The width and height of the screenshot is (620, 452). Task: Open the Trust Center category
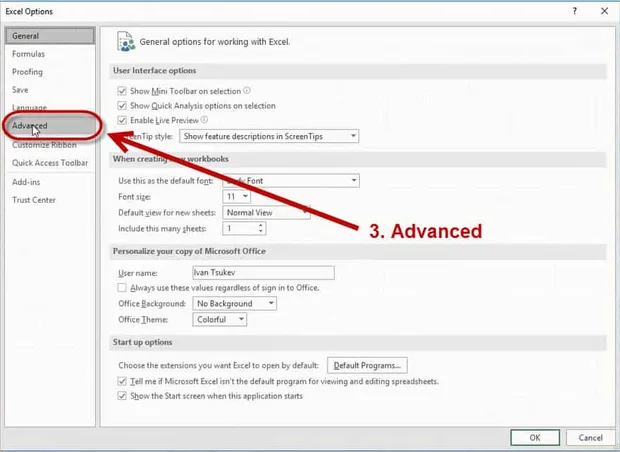pyautogui.click(x=34, y=200)
